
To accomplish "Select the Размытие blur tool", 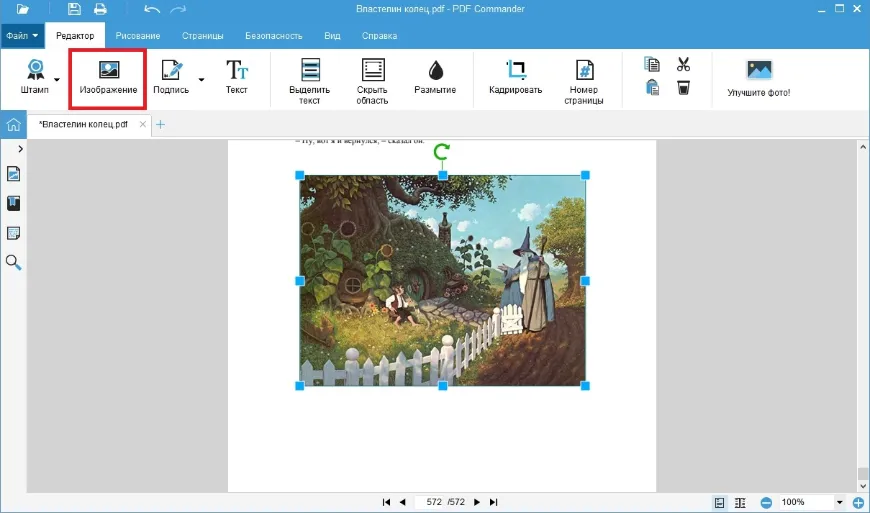I will pos(435,77).
